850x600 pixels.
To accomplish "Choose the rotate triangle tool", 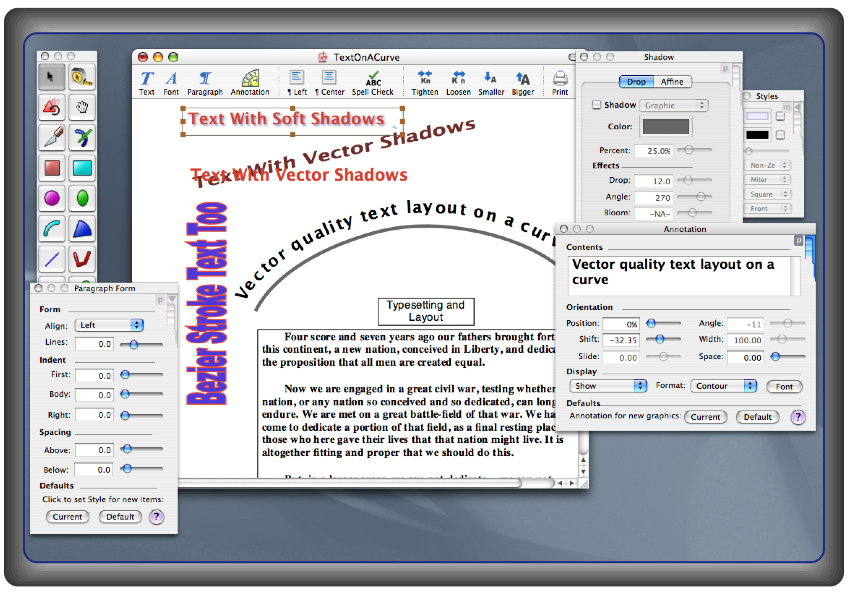I will pyautogui.click(x=52, y=107).
